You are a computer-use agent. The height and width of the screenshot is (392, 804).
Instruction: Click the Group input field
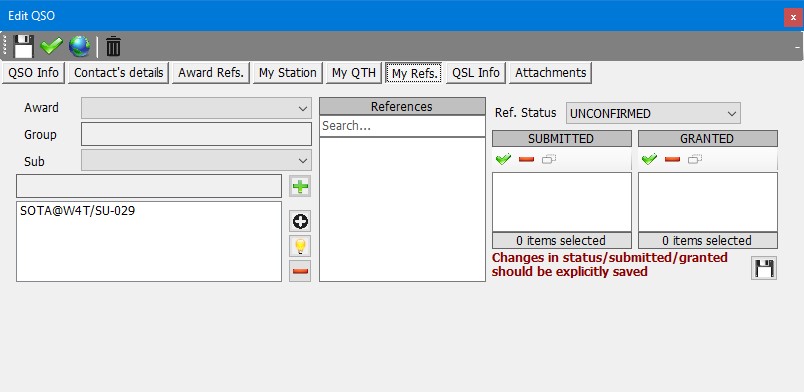pos(196,134)
